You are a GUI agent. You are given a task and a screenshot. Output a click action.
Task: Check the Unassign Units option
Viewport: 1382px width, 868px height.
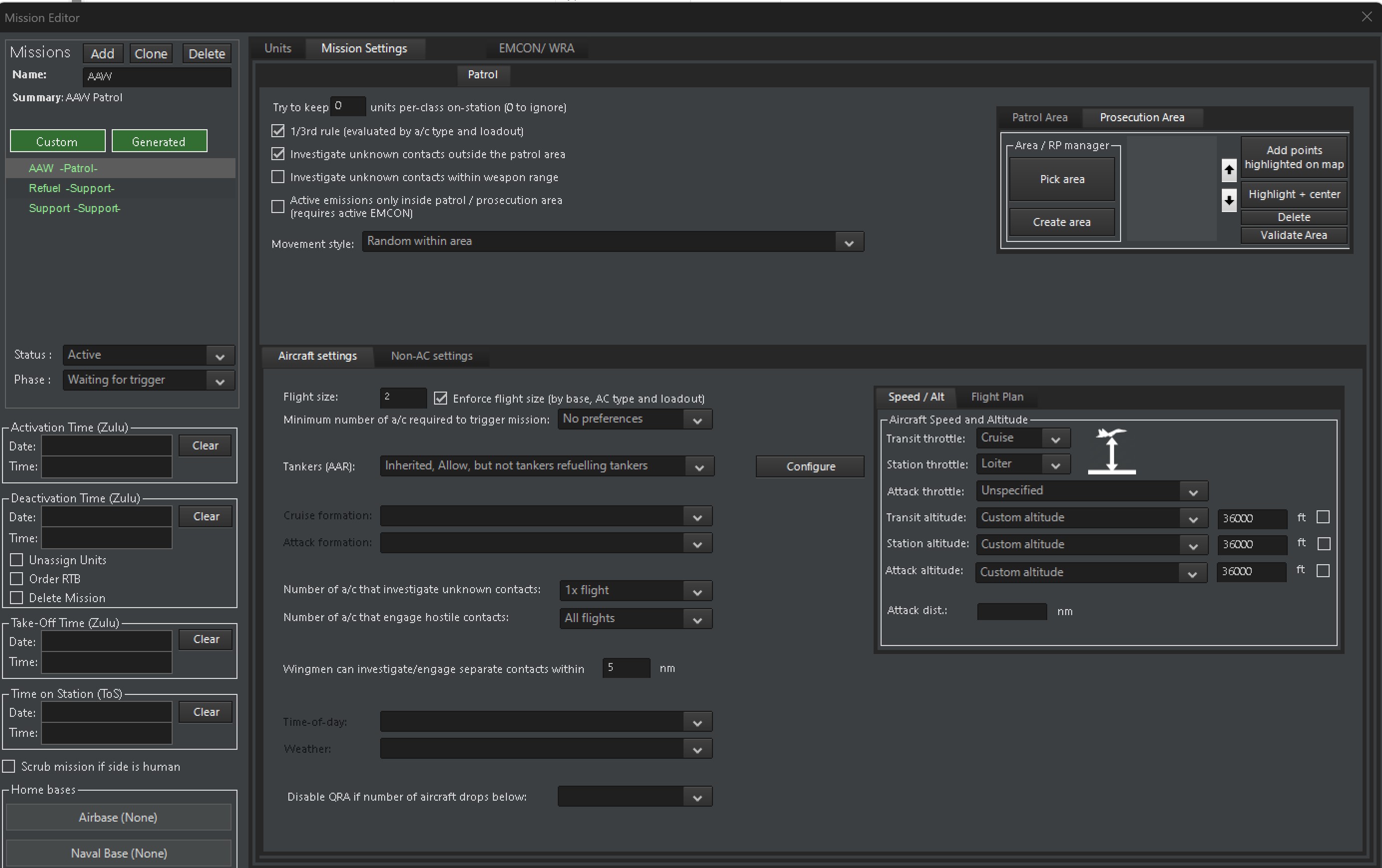click(16, 560)
